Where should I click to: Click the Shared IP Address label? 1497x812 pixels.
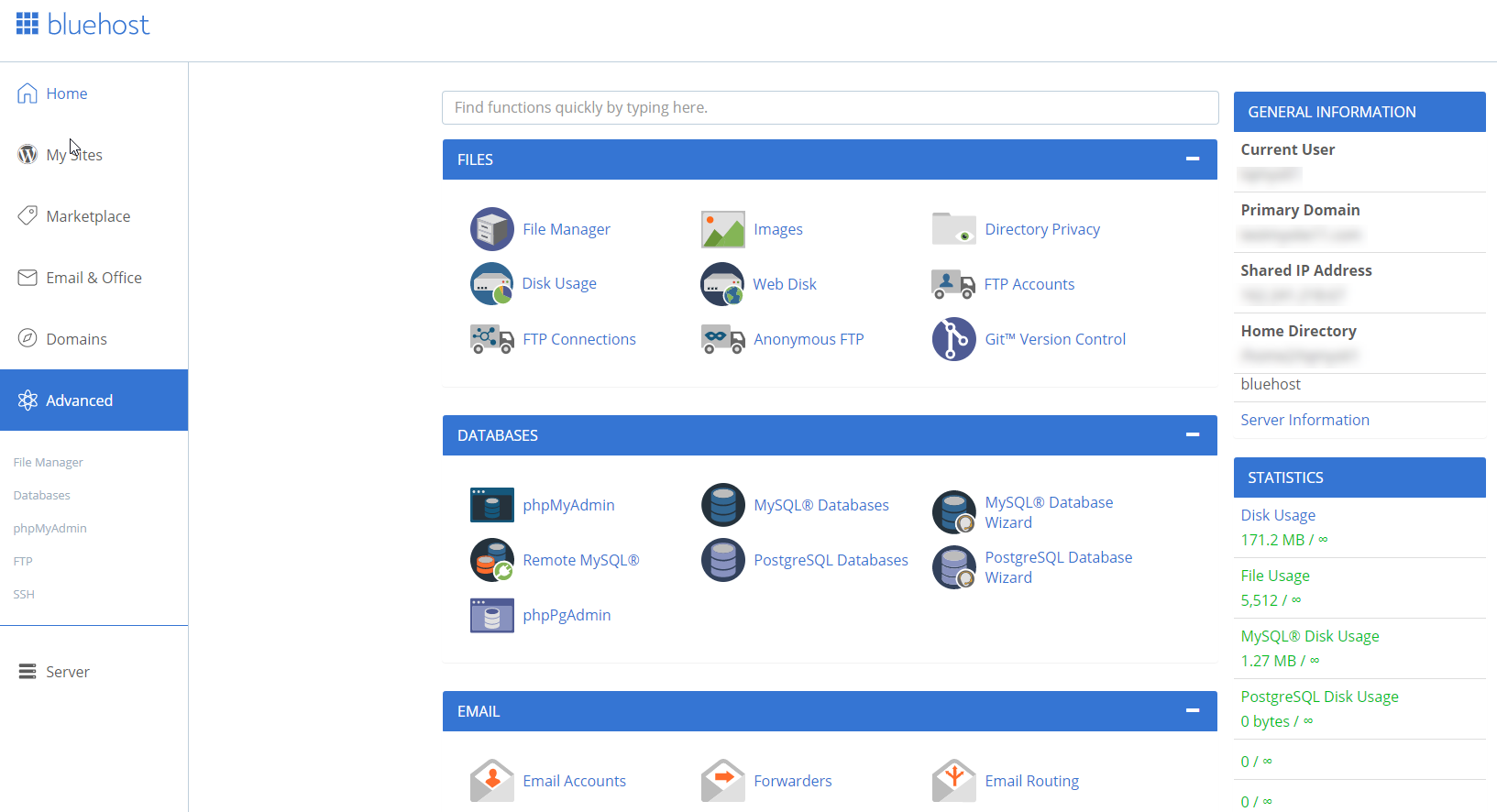(x=1306, y=270)
